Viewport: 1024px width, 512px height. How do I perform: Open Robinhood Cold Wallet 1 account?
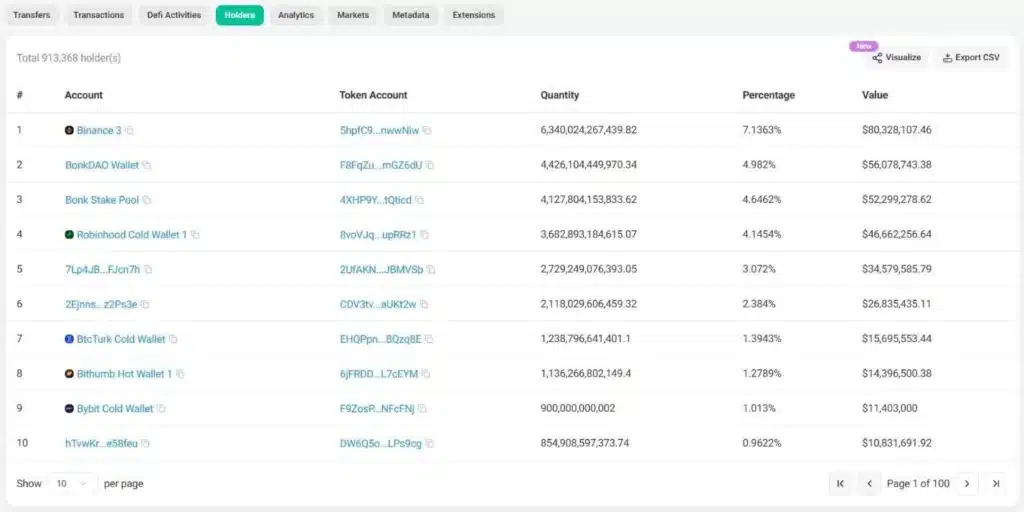pyautogui.click(x=132, y=234)
